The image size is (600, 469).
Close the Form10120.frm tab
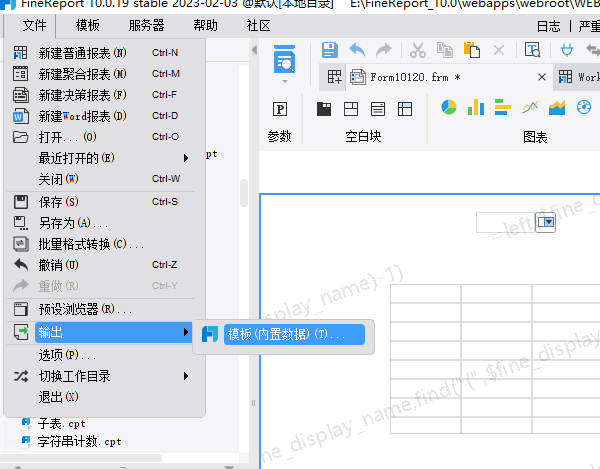pos(542,77)
